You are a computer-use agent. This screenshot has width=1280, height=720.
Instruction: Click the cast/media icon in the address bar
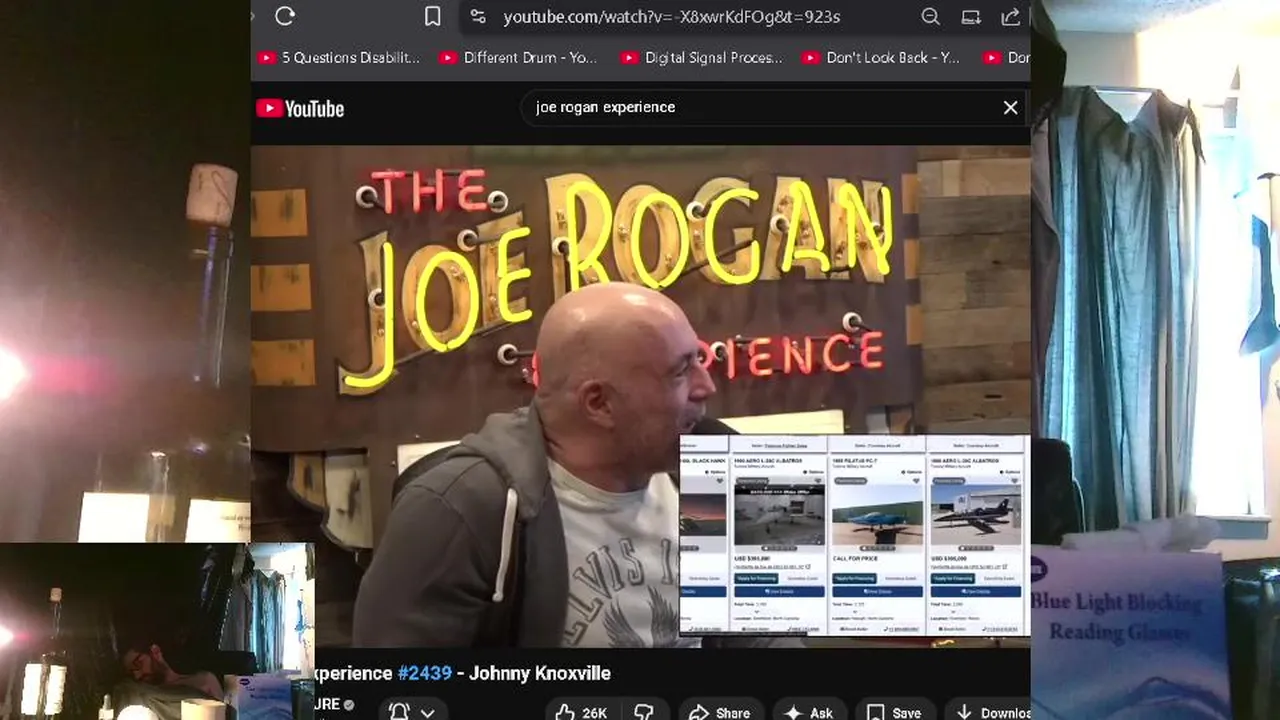point(971,16)
